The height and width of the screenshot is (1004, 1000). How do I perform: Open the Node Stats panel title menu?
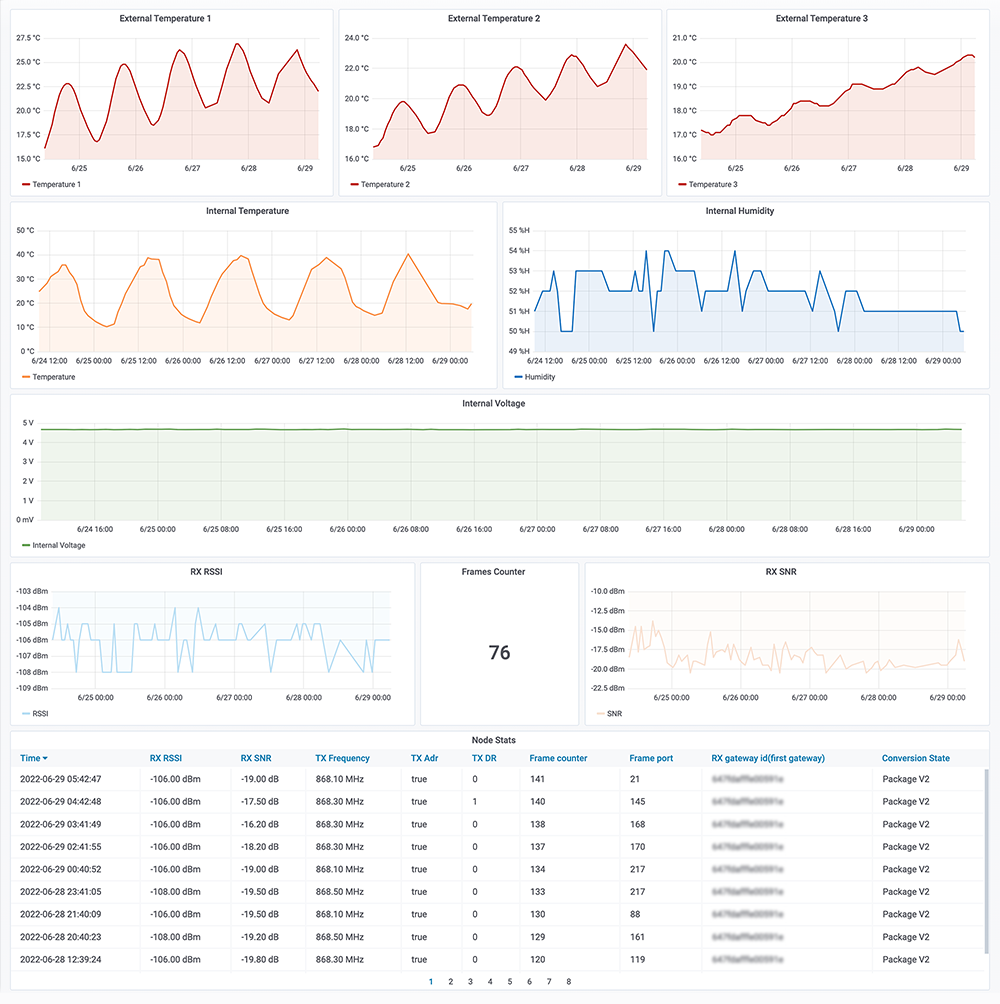pos(494,740)
